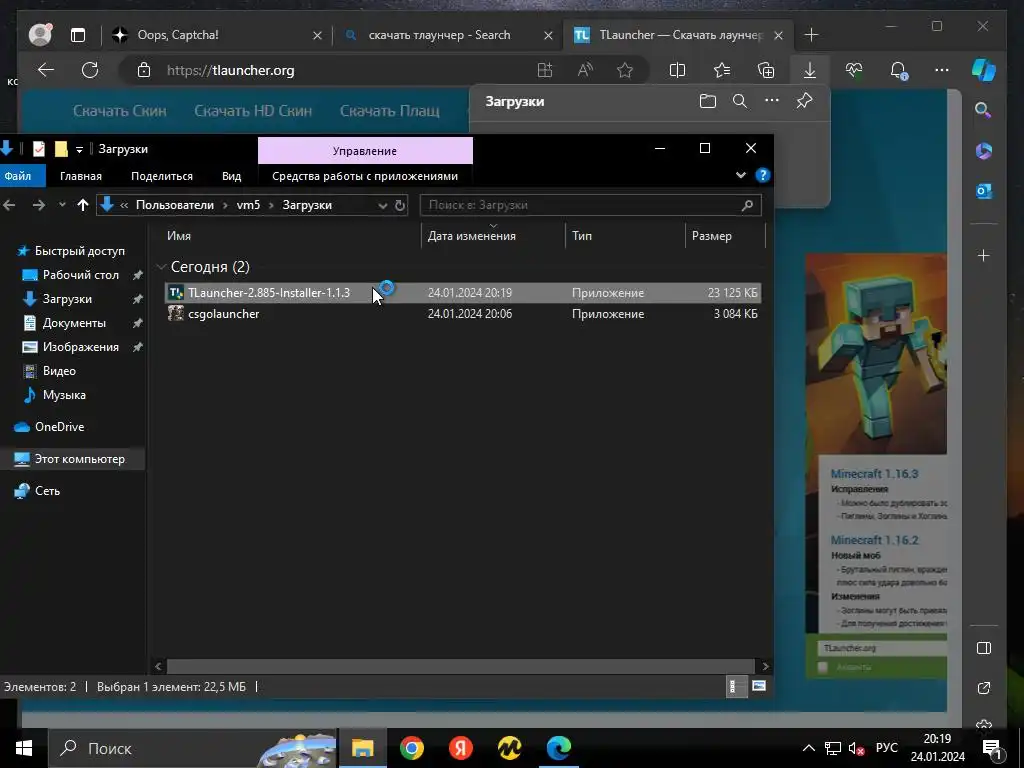Click the Edge profile avatar icon
The width and height of the screenshot is (1024, 768).
tap(40, 35)
